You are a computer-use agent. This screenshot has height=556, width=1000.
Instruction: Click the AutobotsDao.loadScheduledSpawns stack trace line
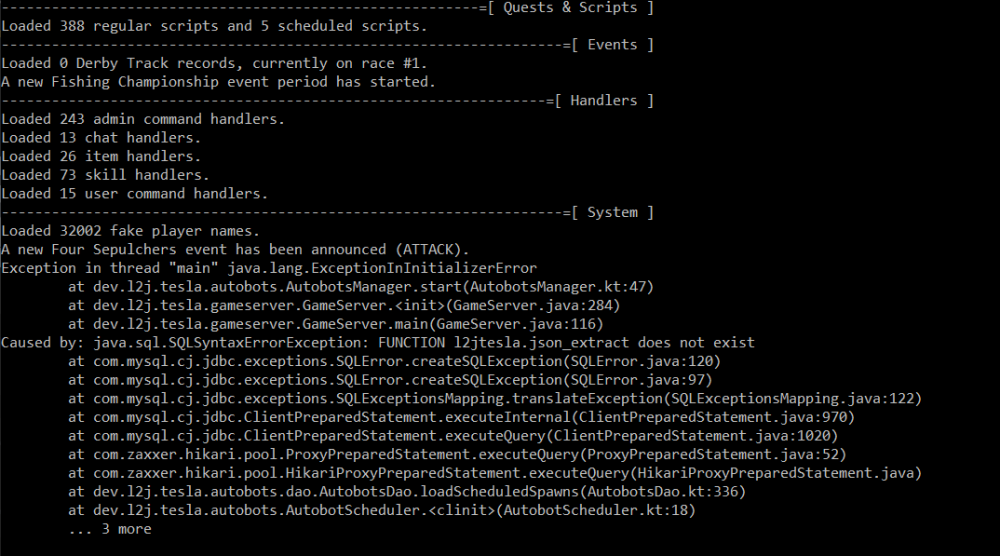[x=407, y=492]
